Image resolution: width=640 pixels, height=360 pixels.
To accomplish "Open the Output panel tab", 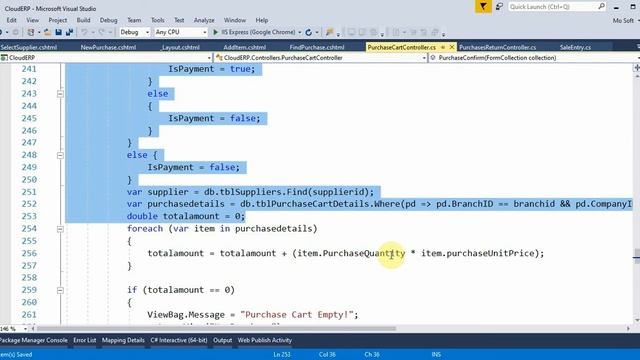I will pos(222,340).
